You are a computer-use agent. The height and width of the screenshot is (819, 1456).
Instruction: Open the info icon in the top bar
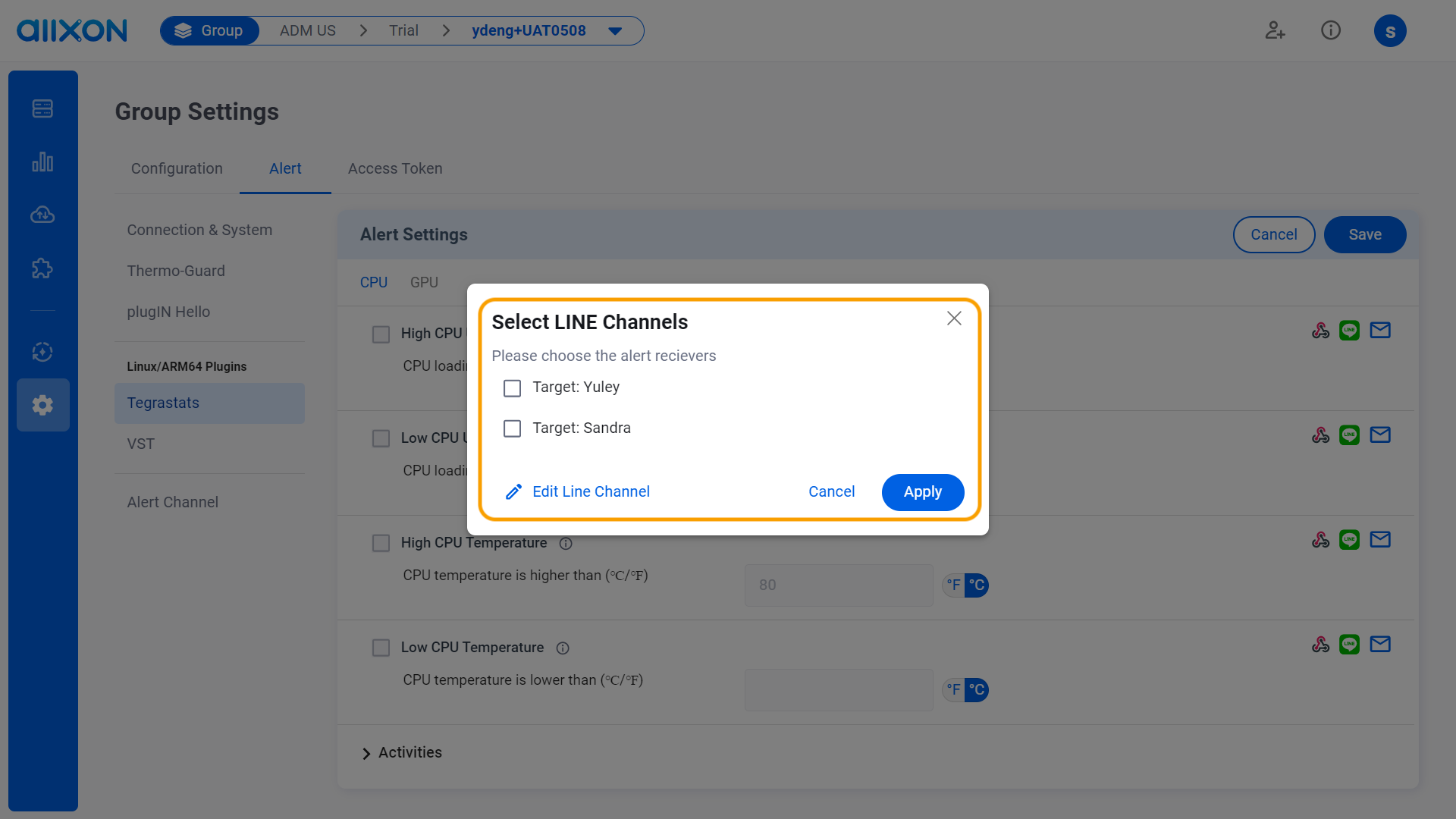(x=1331, y=30)
